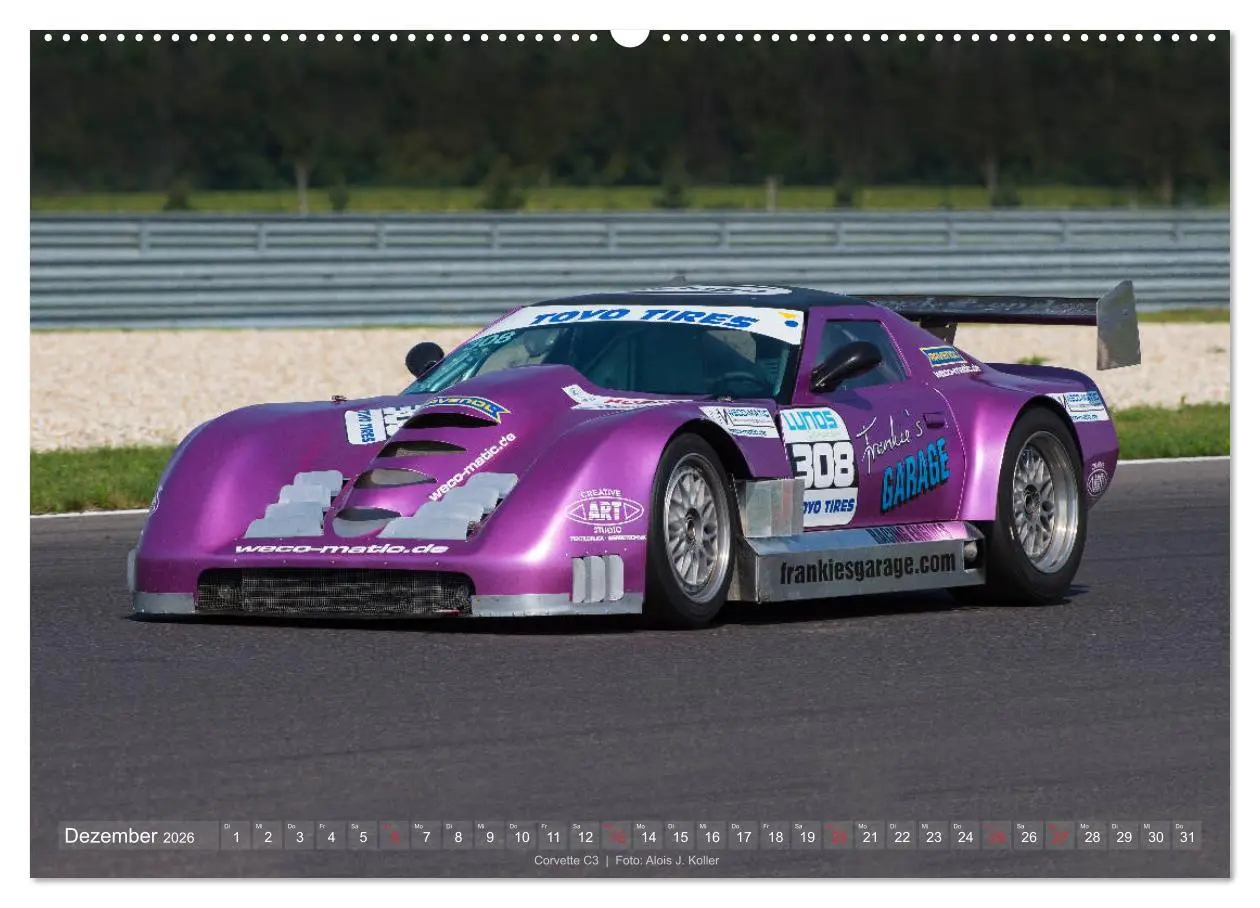Select day 12 in calendar strip
1260x908 pixels.
584,836
